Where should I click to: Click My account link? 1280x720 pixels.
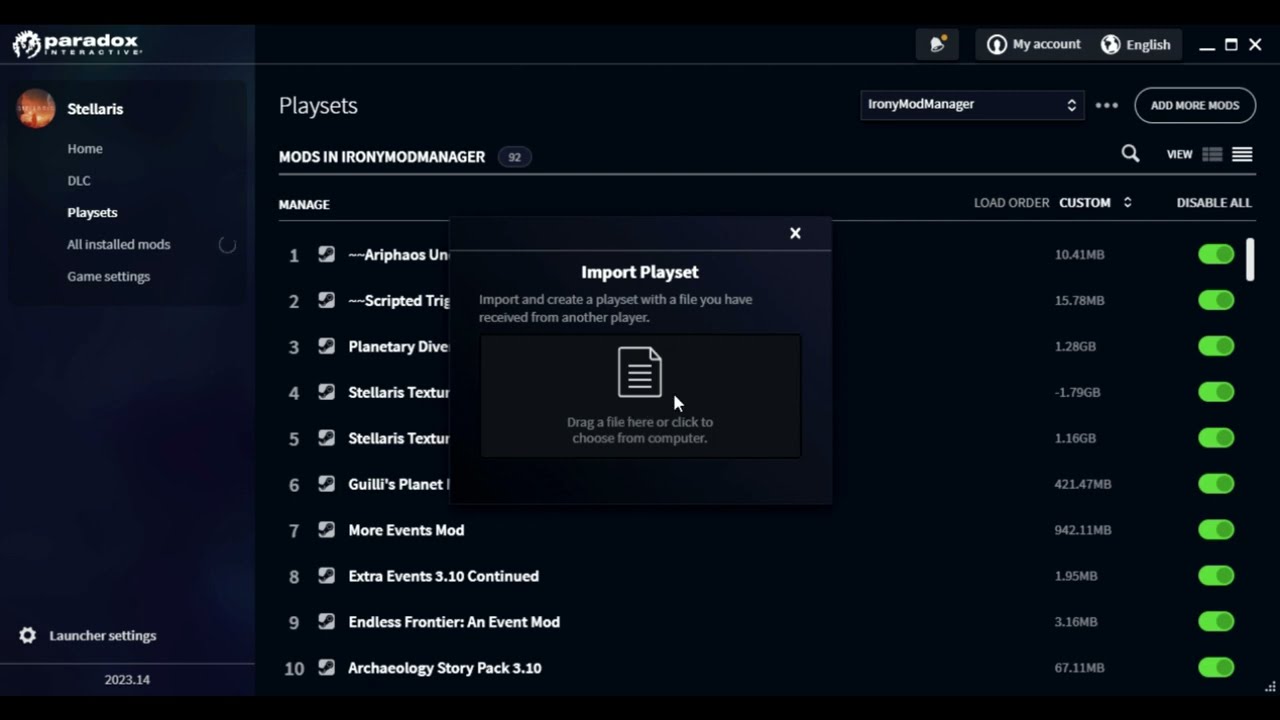[1046, 44]
